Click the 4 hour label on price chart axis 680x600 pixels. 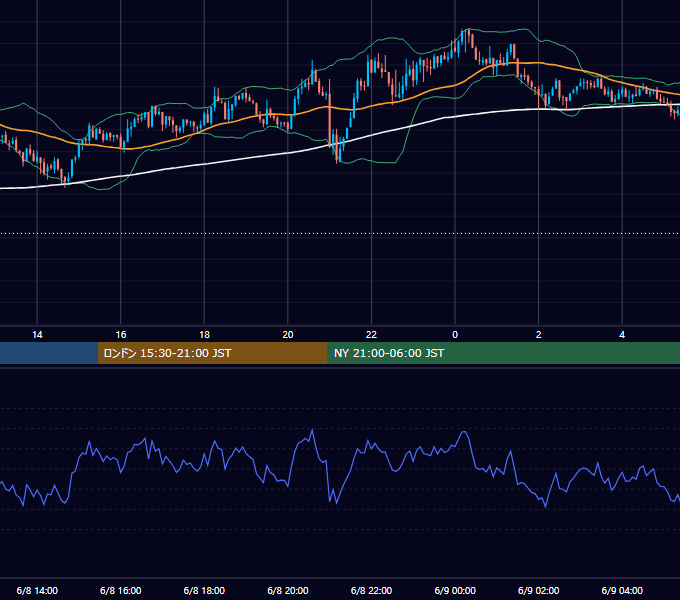(622, 335)
